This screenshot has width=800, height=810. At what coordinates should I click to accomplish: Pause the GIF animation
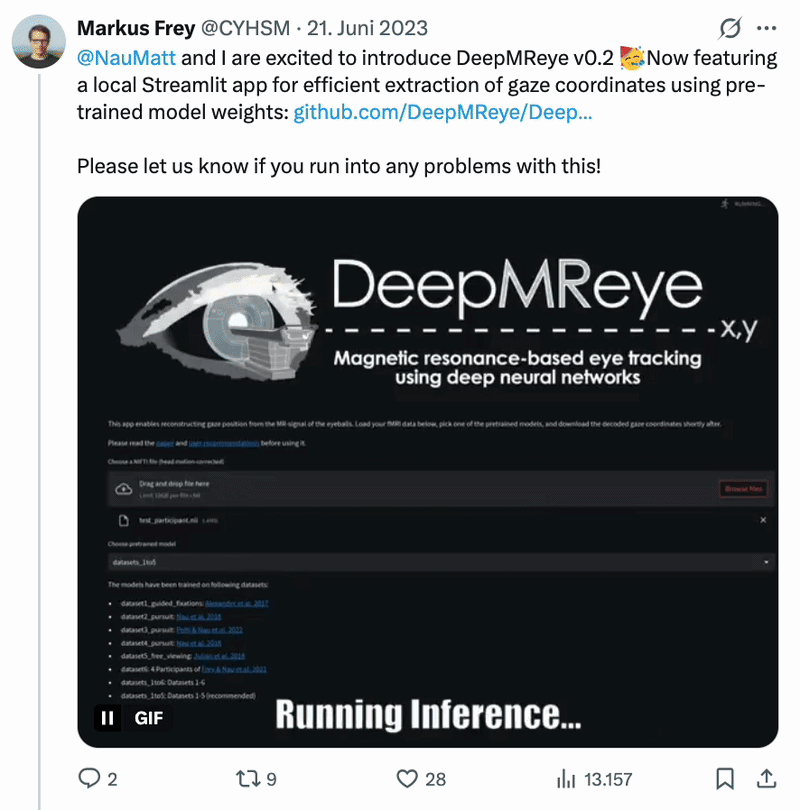pos(106,717)
